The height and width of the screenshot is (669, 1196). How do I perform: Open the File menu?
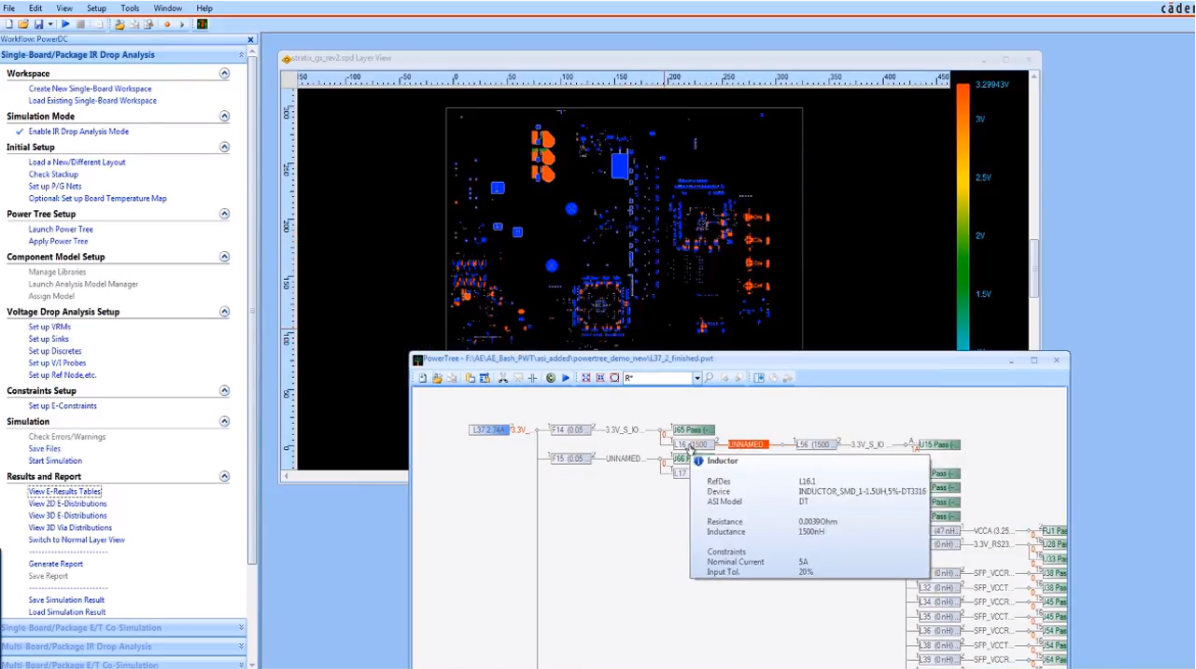(9, 8)
